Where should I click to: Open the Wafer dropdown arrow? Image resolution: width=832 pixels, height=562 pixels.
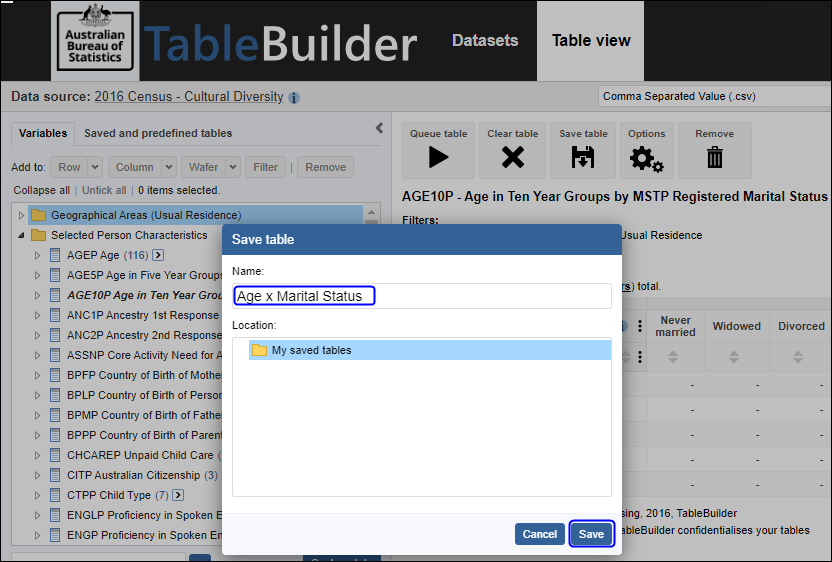tap(233, 167)
